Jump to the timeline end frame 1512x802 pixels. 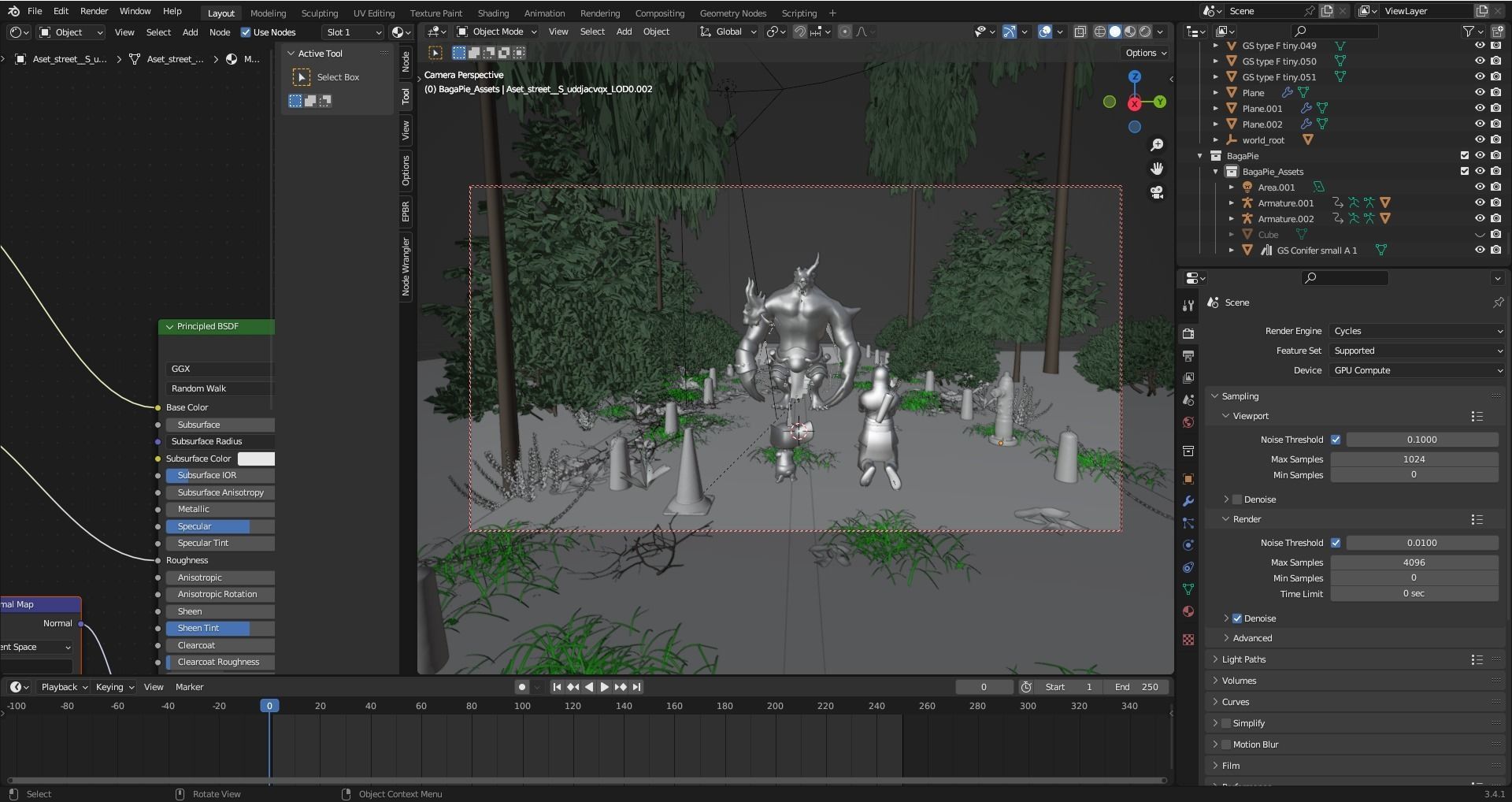point(637,687)
